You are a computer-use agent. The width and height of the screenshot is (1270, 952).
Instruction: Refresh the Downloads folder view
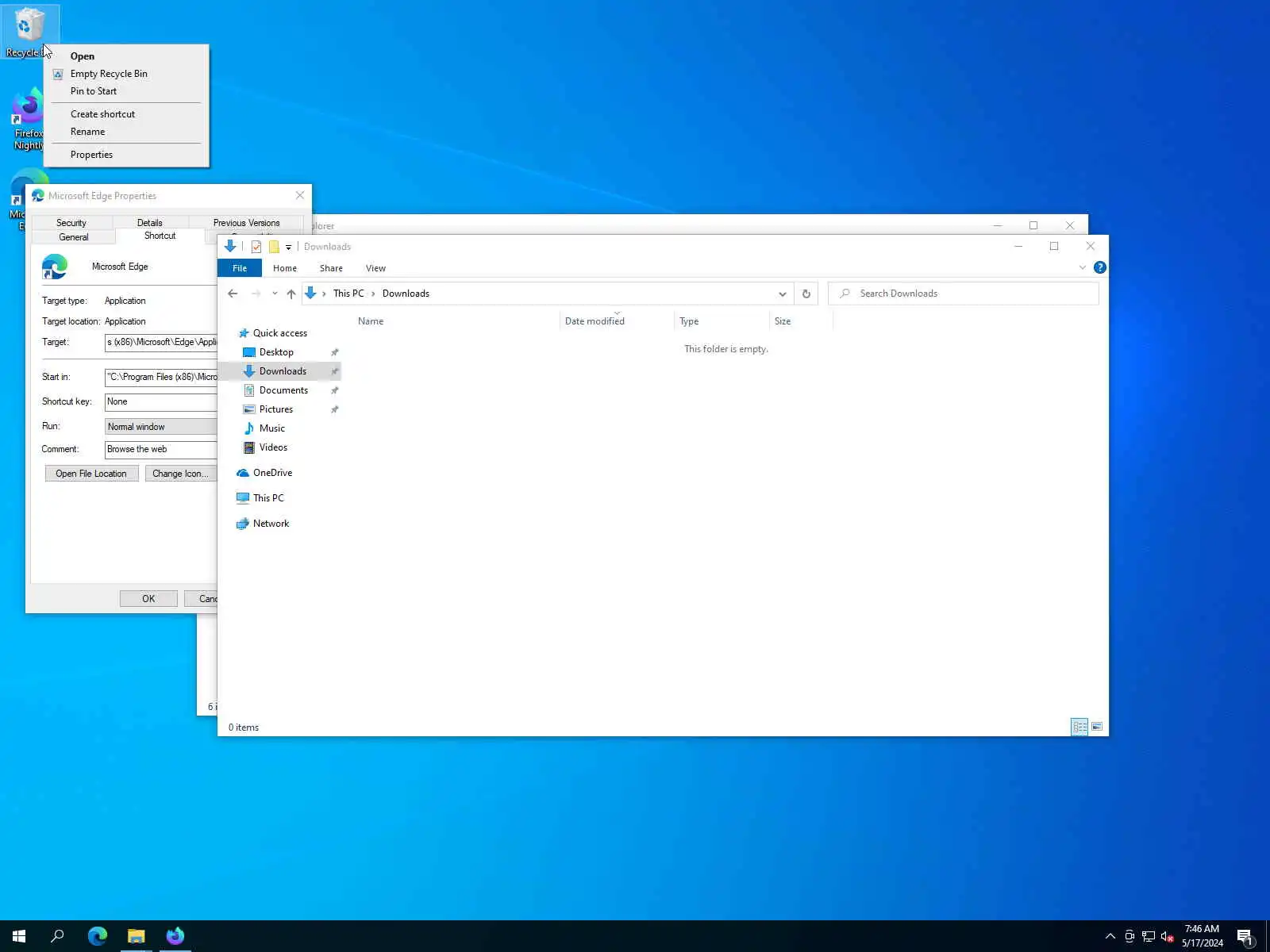click(x=806, y=294)
